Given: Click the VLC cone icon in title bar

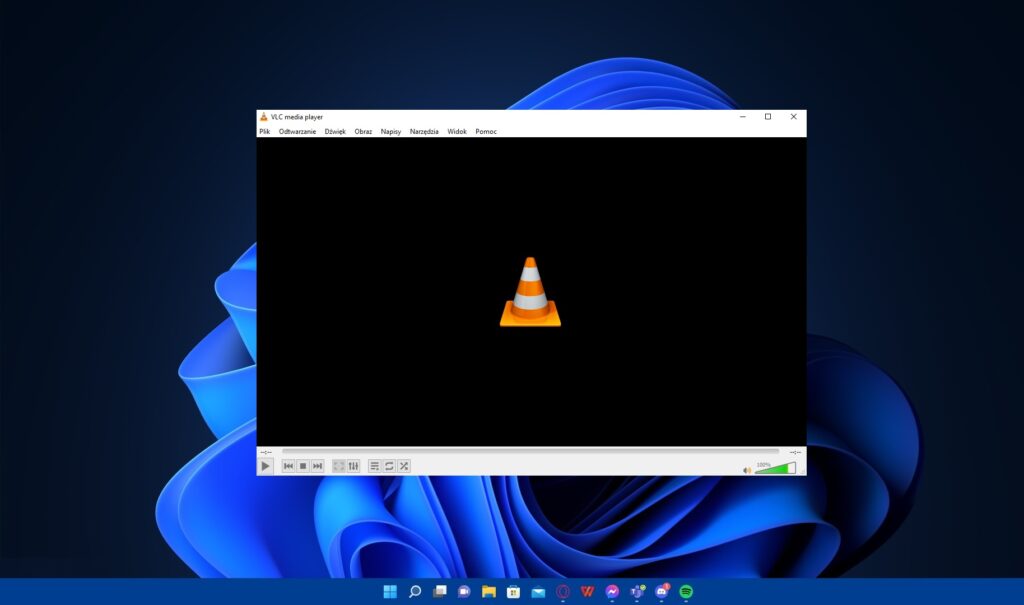Looking at the screenshot, I should [264, 117].
